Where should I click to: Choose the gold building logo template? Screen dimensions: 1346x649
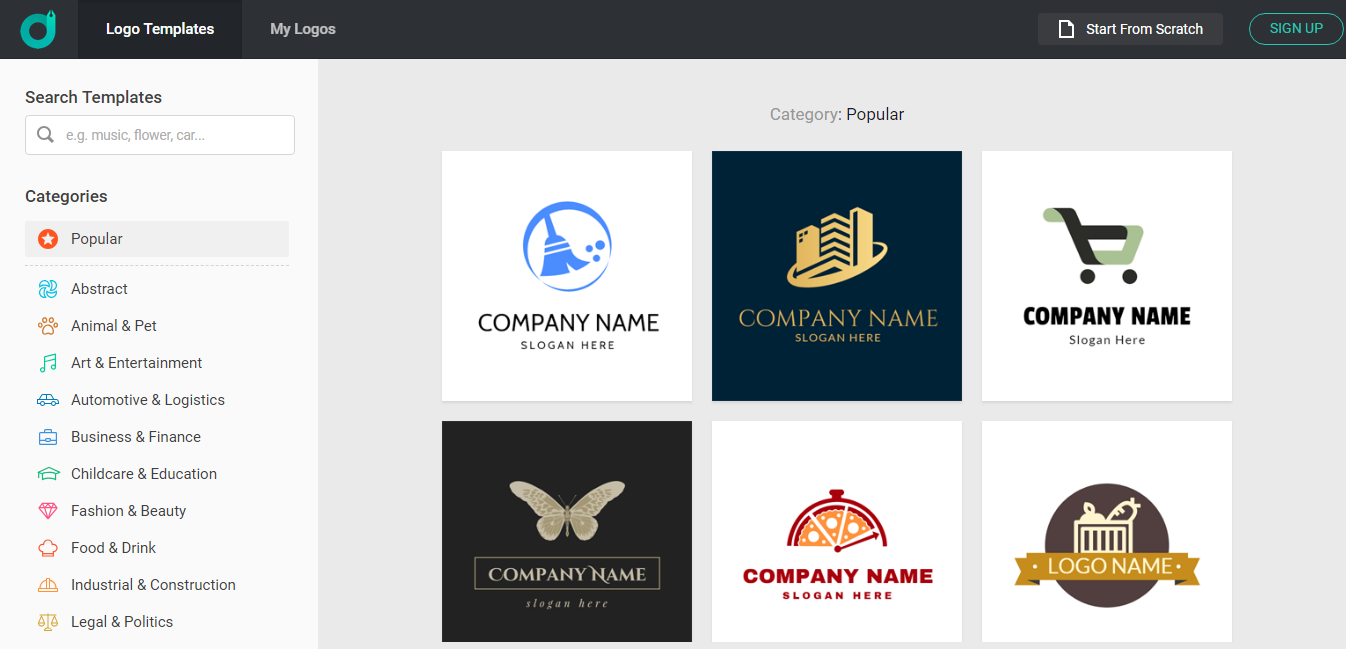837,276
